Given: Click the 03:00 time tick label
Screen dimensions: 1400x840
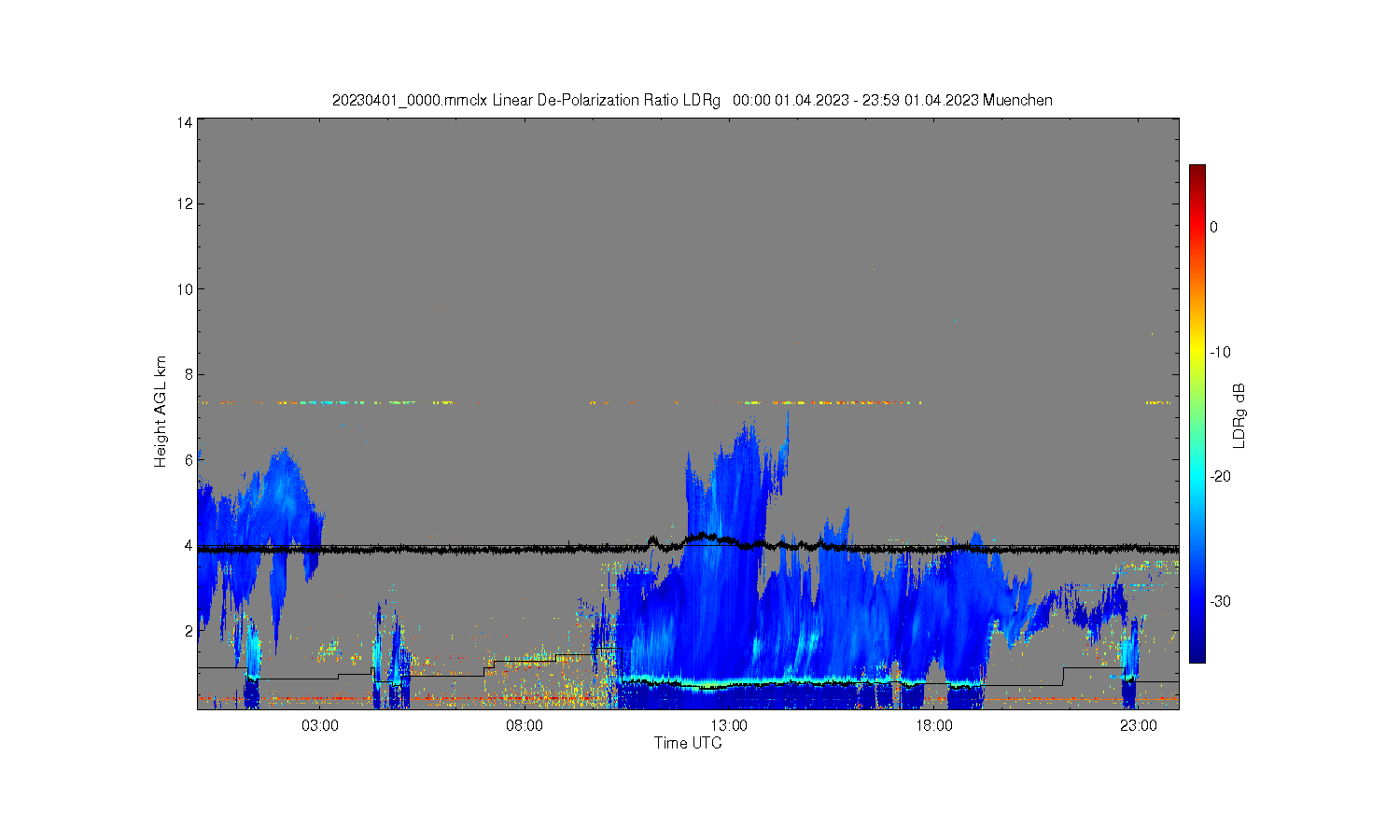Looking at the screenshot, I should click(320, 726).
